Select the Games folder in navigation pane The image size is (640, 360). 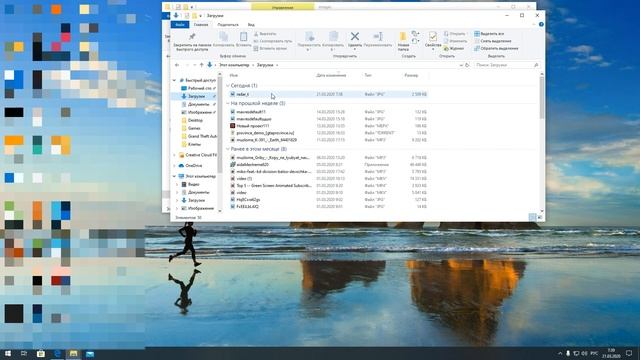coord(194,128)
